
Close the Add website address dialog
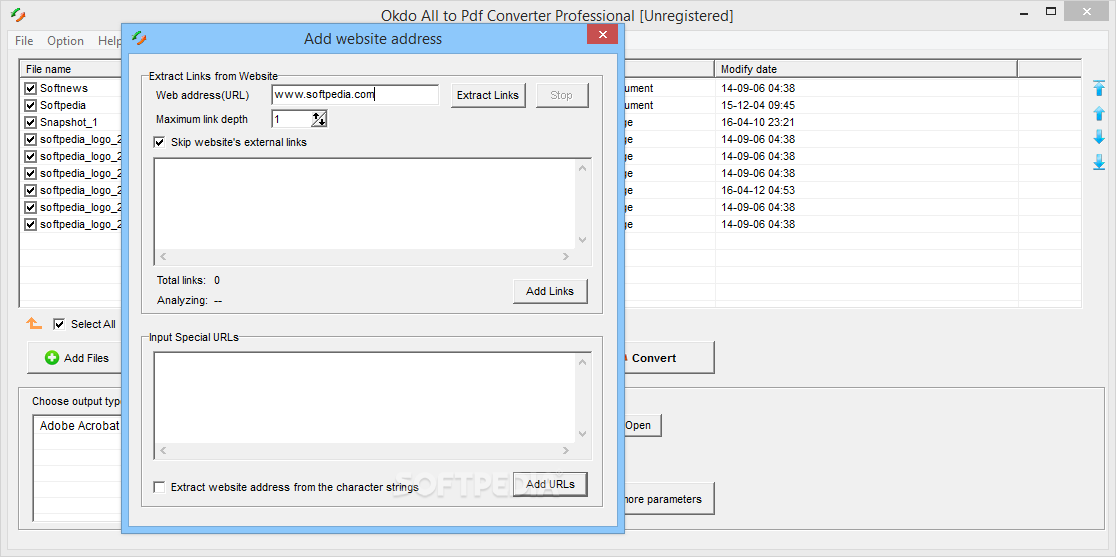(602, 35)
